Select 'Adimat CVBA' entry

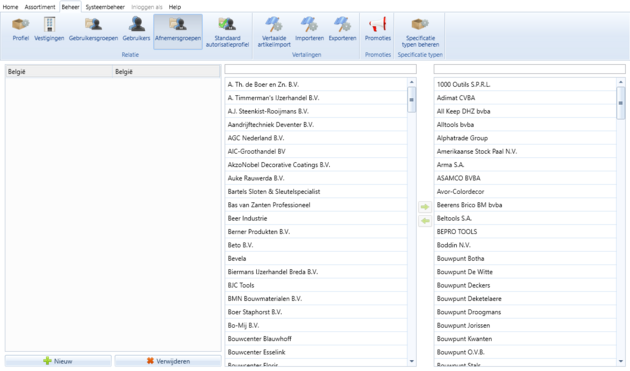tap(526, 98)
